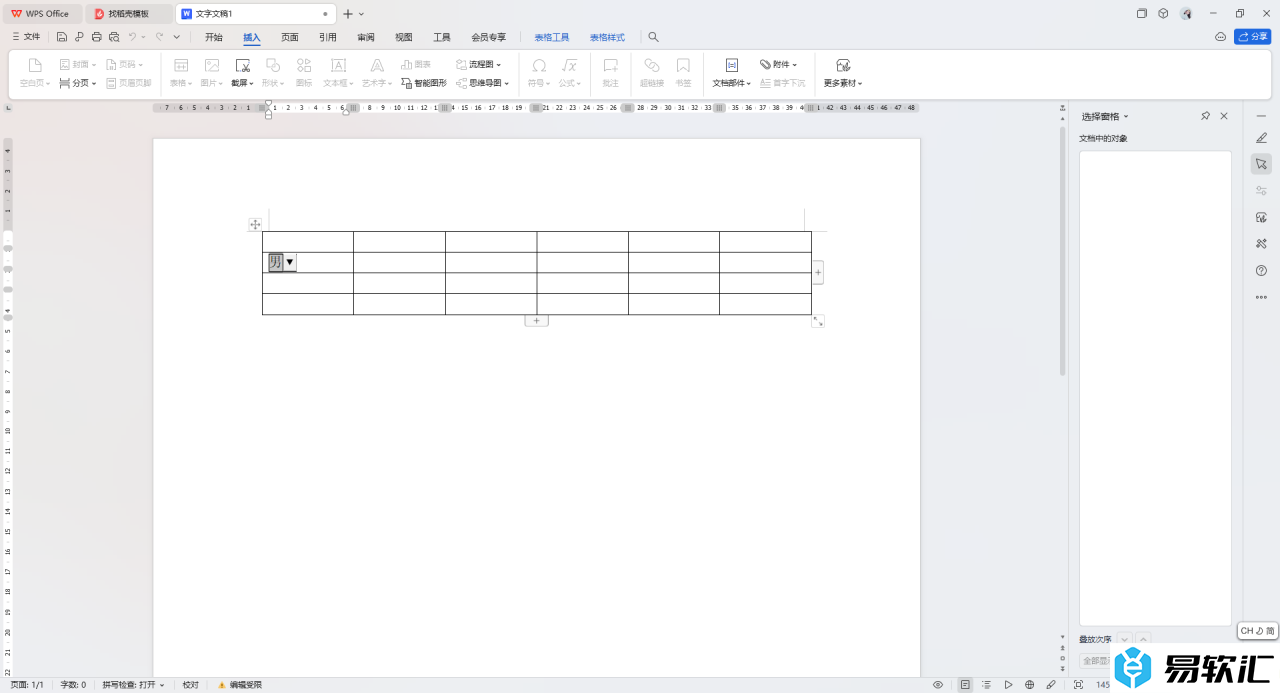This screenshot has height=693, width=1280.
Task: Click the table resize corner handle
Action: click(x=818, y=321)
